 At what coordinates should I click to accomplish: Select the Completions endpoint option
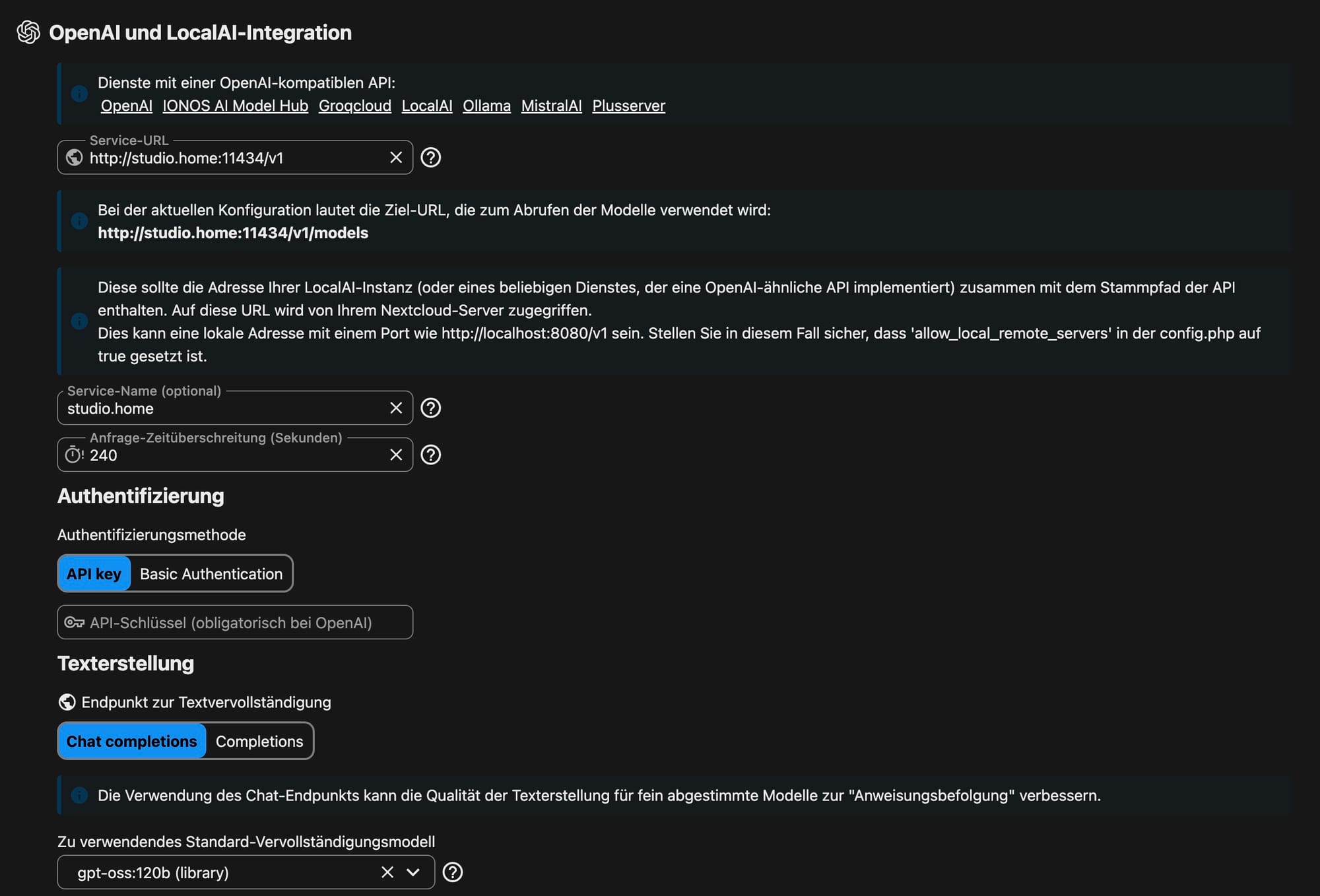tap(259, 742)
